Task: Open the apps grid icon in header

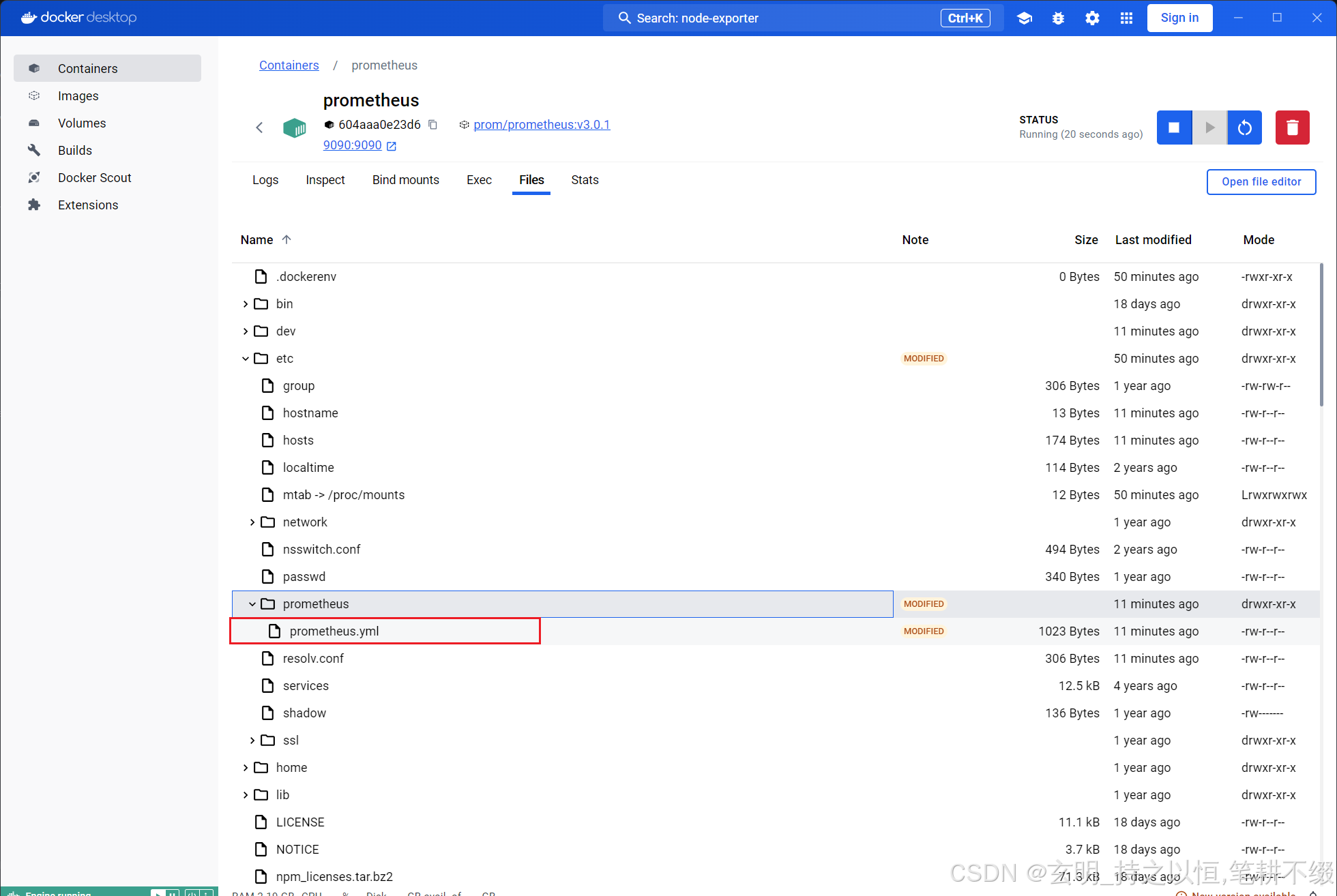Action: pyautogui.click(x=1126, y=18)
